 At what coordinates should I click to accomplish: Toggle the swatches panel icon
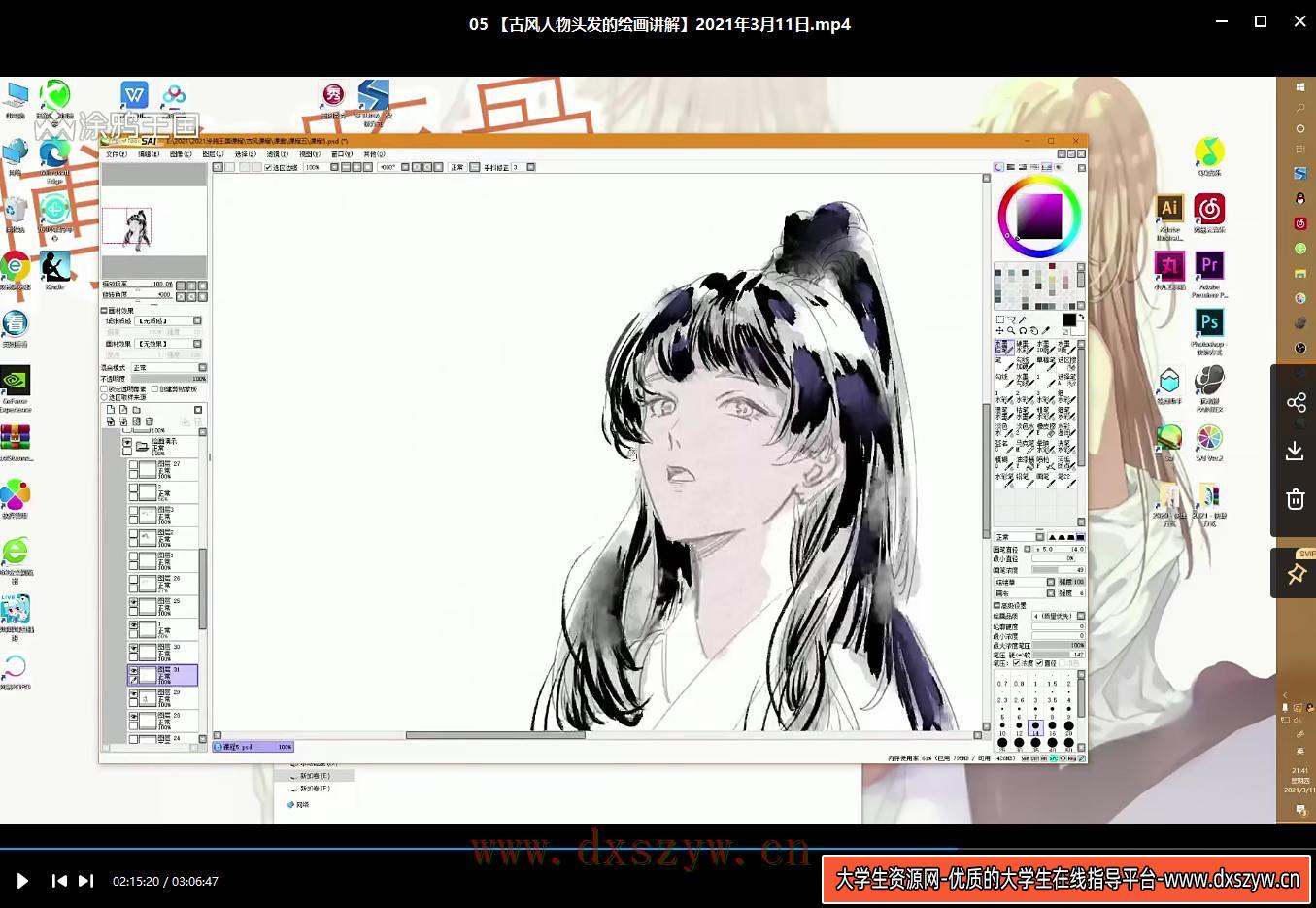point(1046,167)
